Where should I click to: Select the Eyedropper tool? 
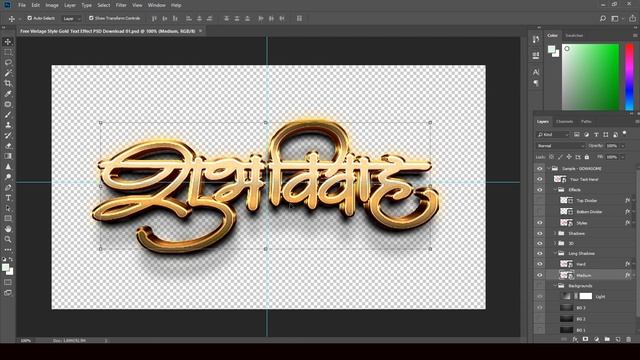8,94
